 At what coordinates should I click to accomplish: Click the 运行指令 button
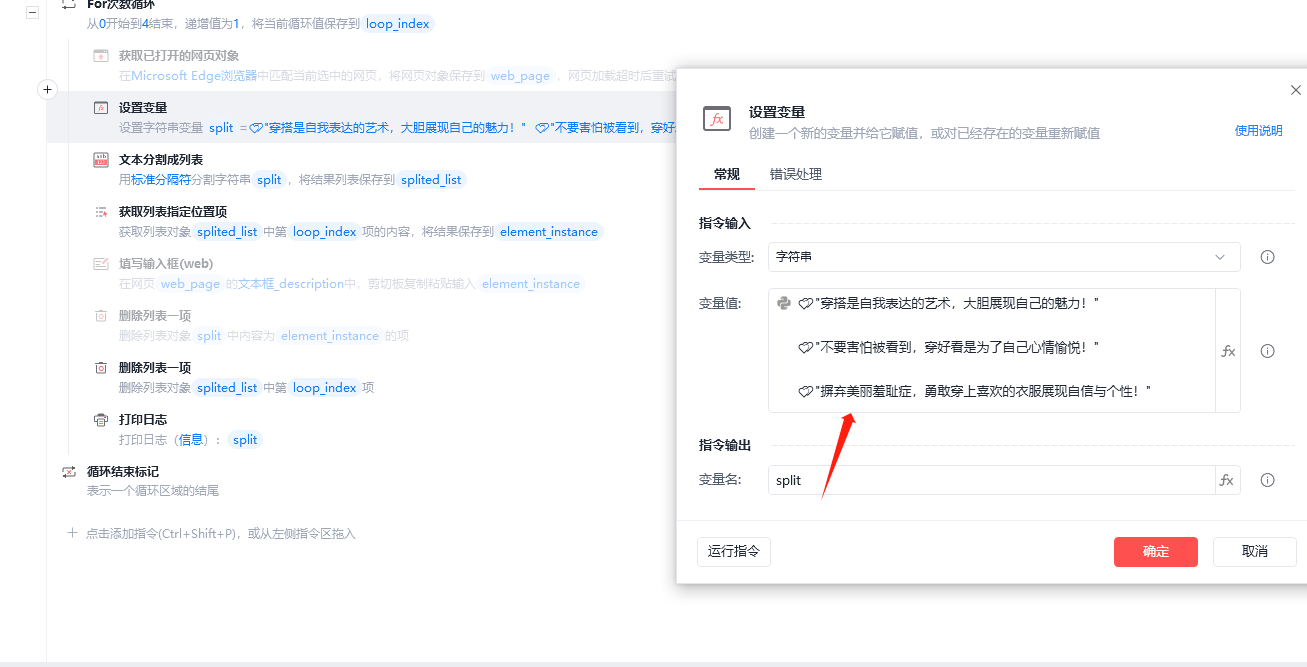click(x=733, y=551)
